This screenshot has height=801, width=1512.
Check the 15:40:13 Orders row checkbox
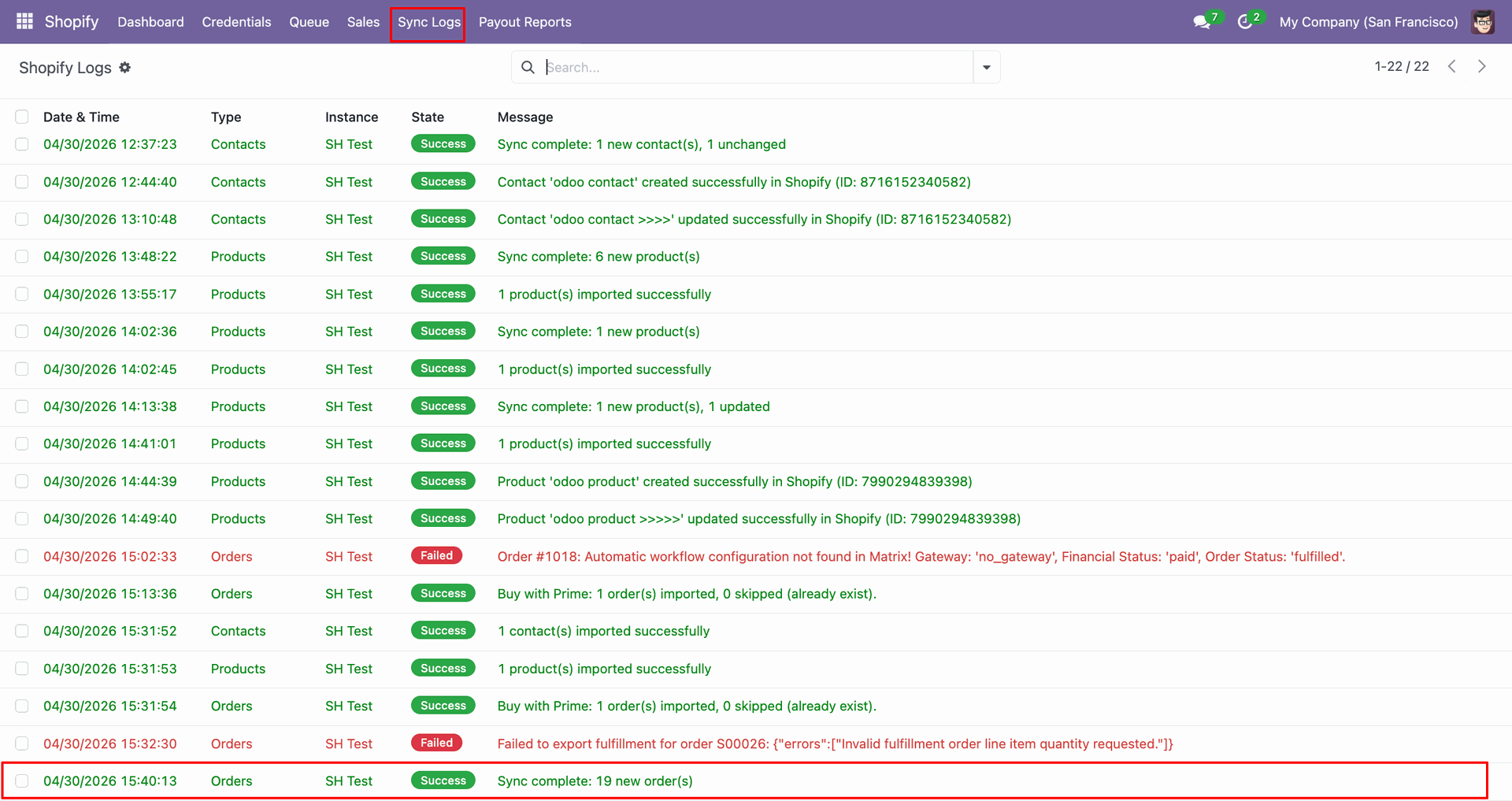[22, 781]
